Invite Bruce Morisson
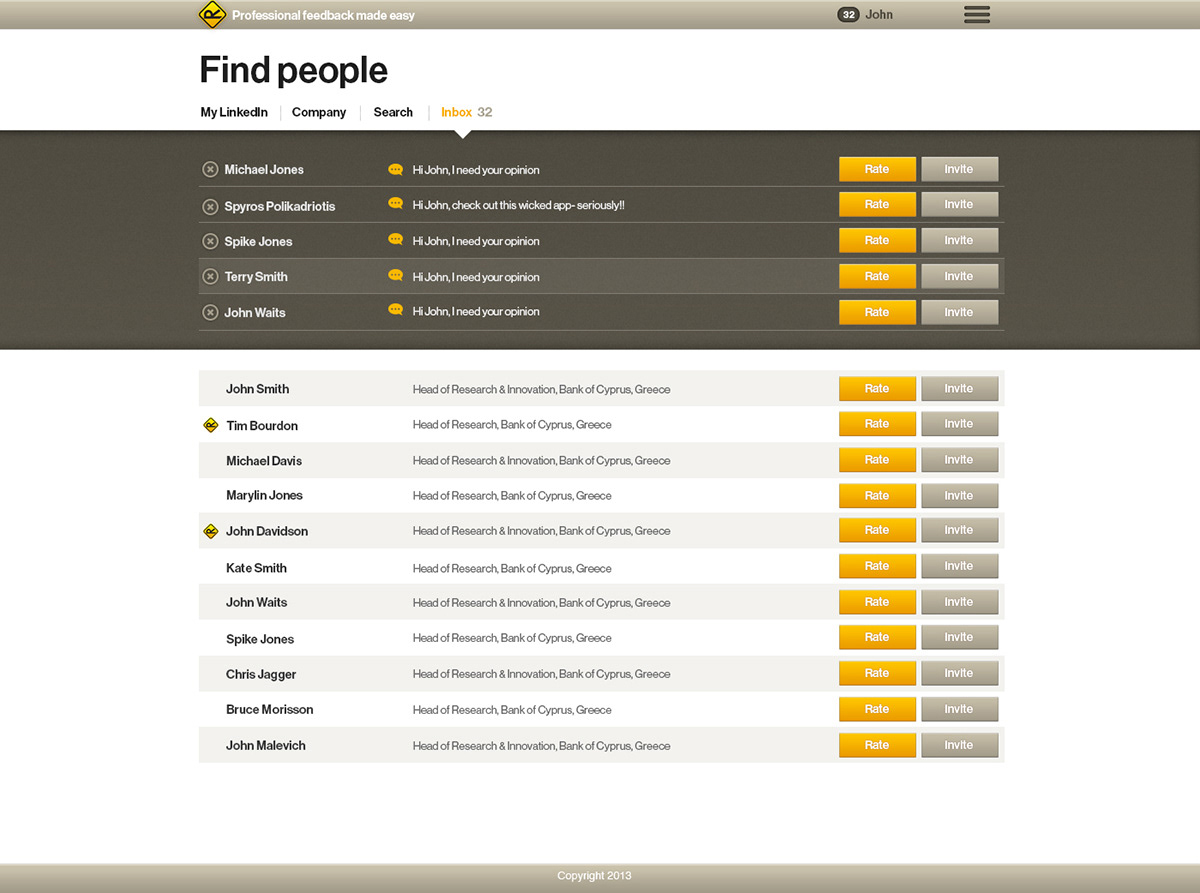Image resolution: width=1200 pixels, height=893 pixels. click(959, 709)
